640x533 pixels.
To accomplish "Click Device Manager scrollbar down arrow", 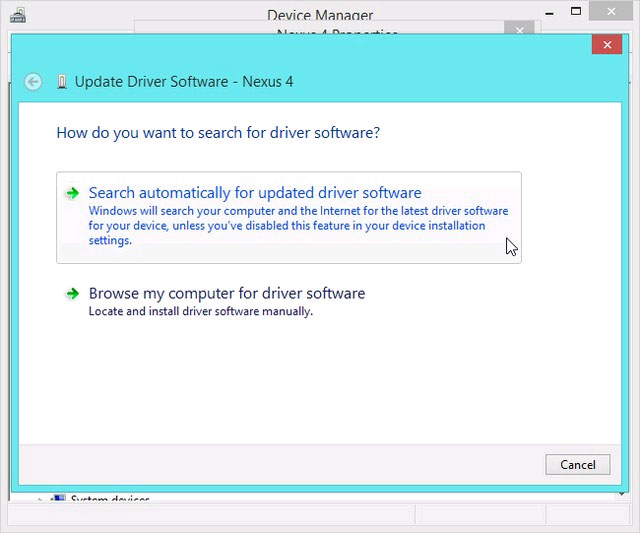I will tap(621, 494).
